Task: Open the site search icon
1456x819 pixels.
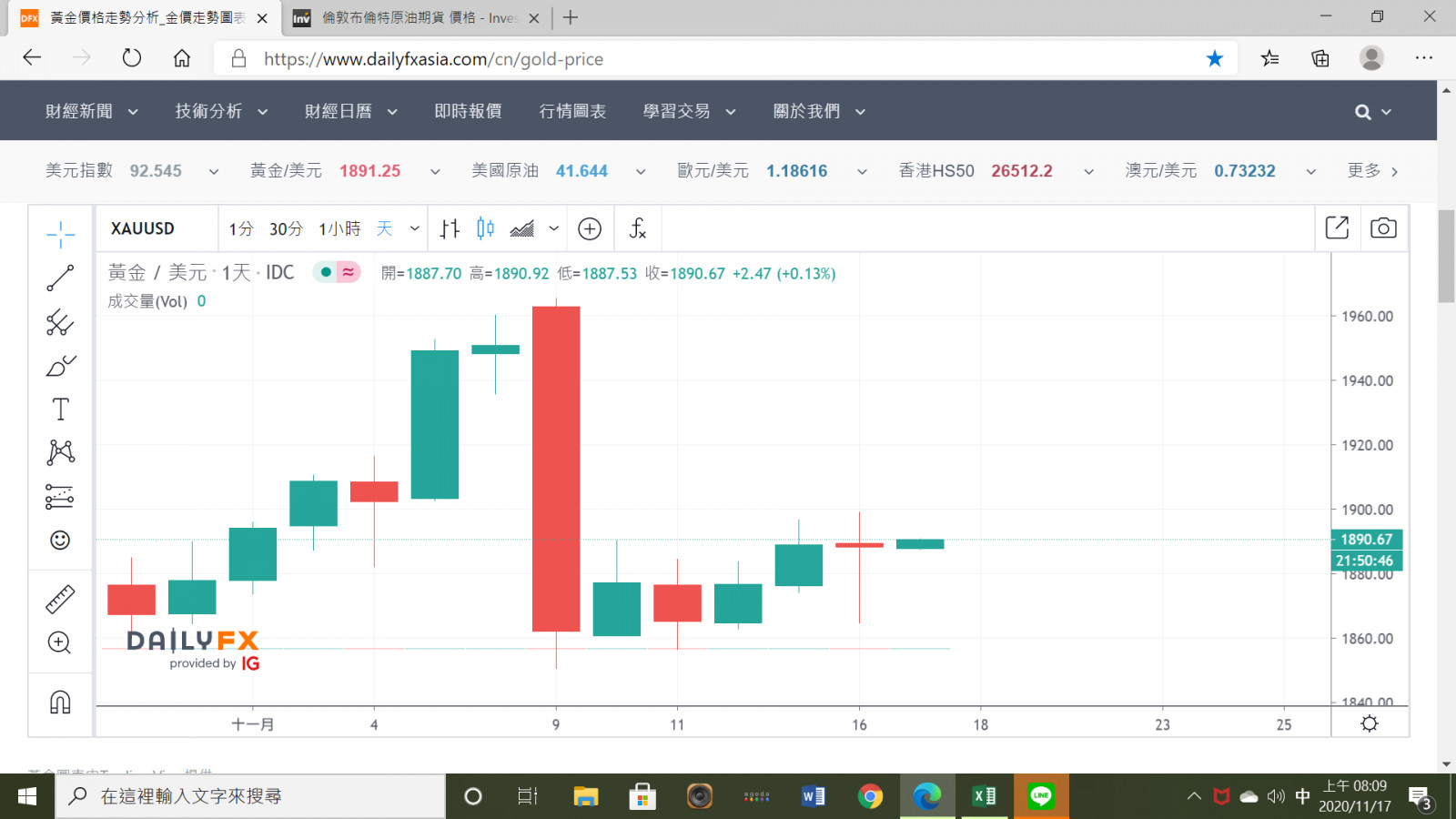Action: point(1362,112)
